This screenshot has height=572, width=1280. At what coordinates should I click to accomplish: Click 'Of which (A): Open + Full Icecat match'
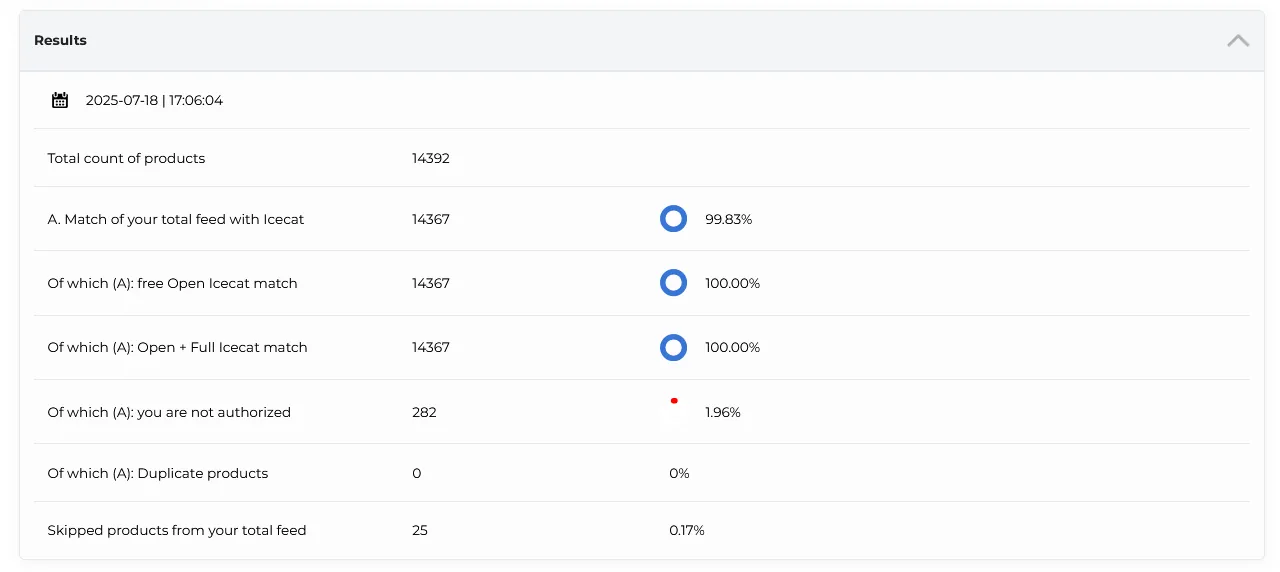177,348
